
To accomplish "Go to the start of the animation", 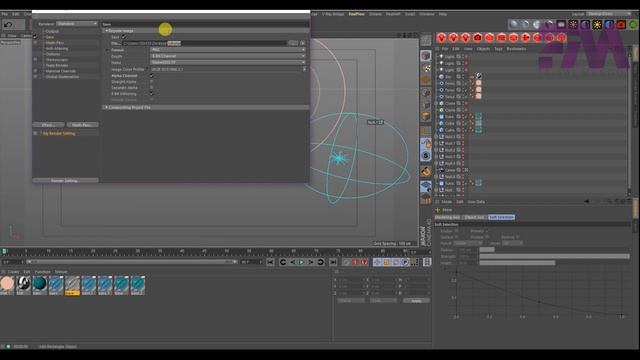I will click(270, 262).
